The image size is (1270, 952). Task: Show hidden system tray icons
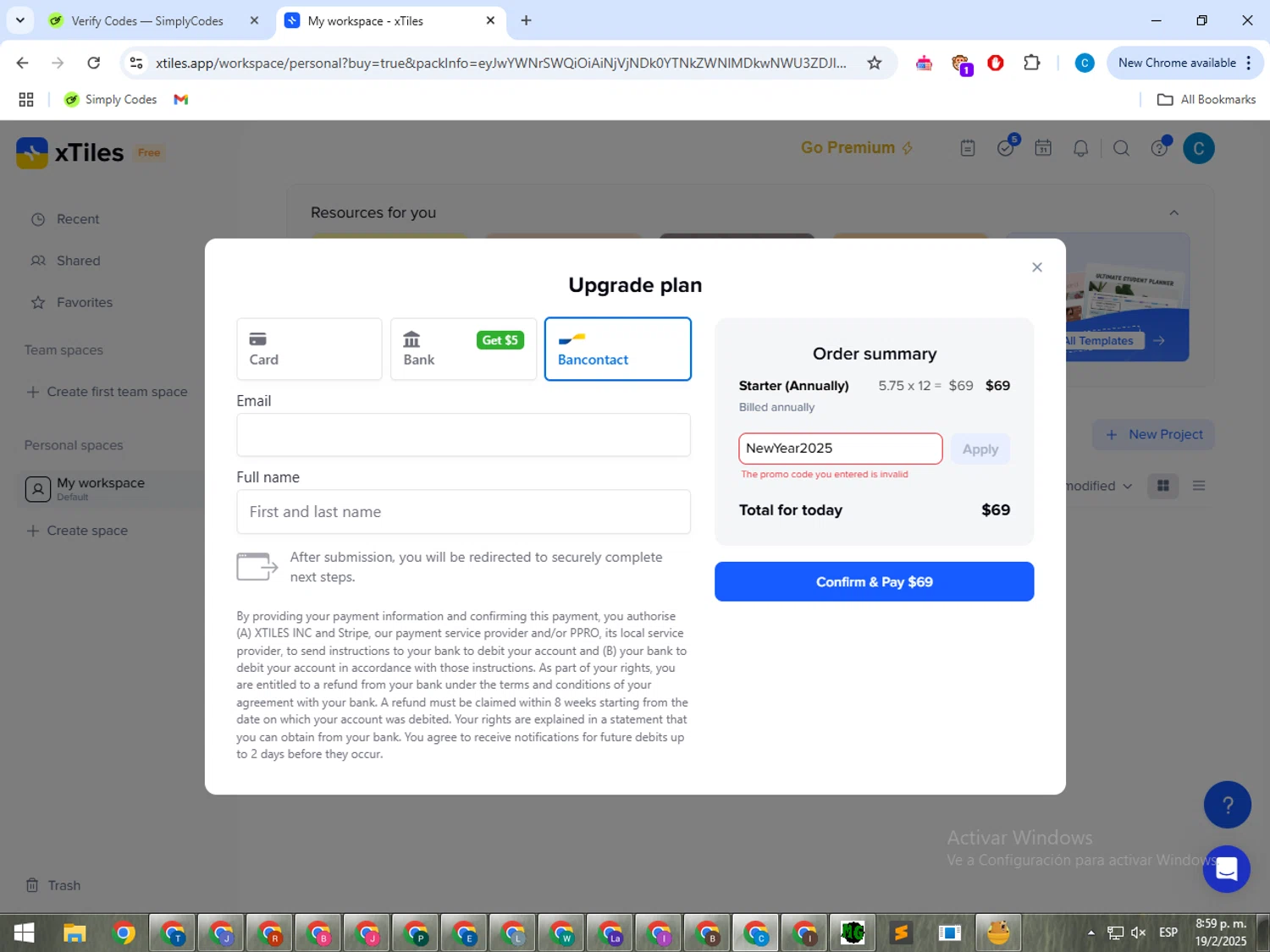(1091, 933)
